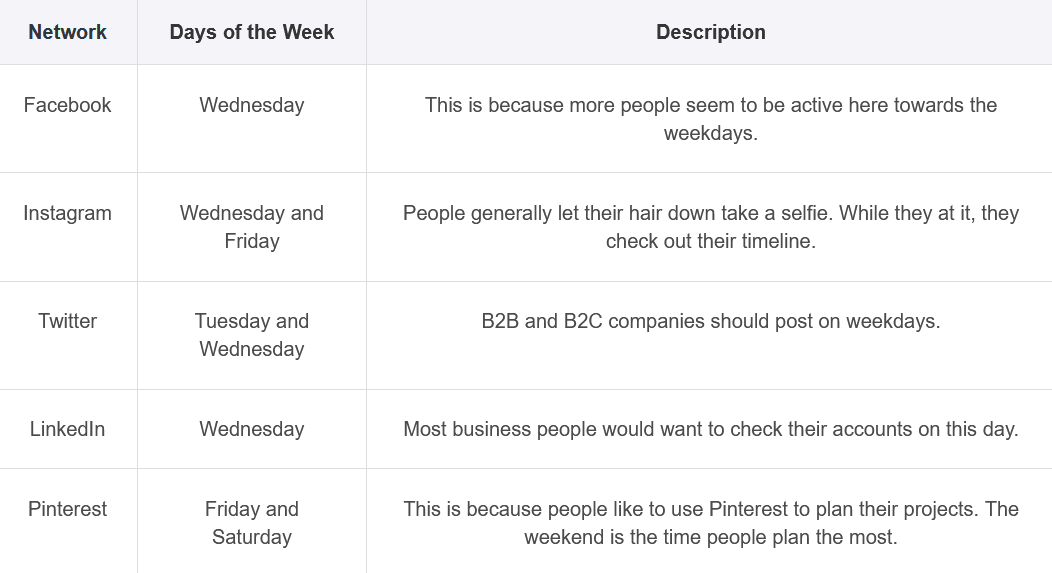Click the Facebook weekdays description text
1052x573 pixels.
(x=710, y=119)
